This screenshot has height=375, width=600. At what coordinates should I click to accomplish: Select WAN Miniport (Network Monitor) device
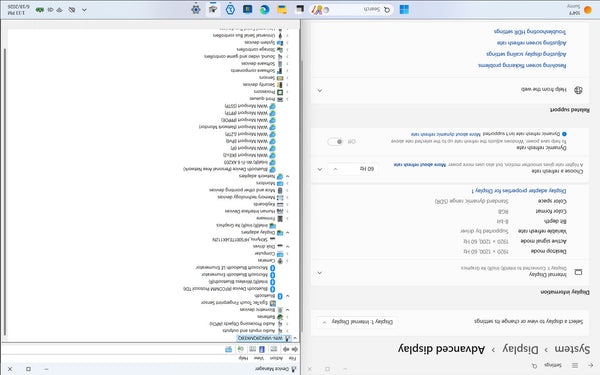point(233,127)
